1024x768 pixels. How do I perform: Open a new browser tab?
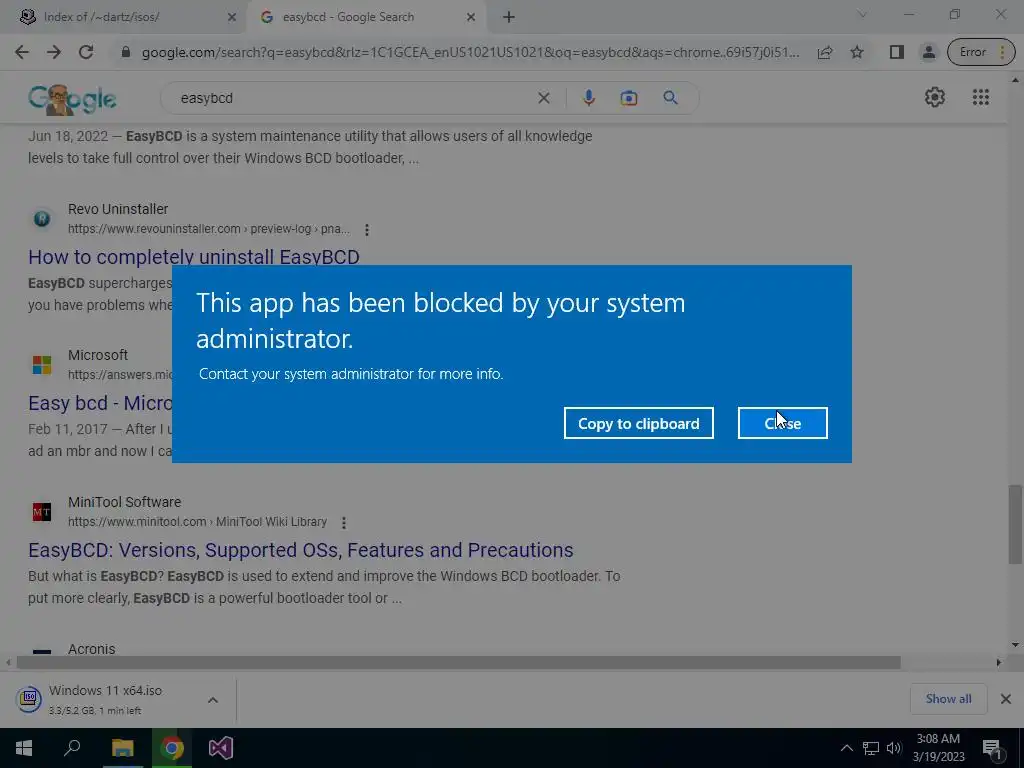pos(509,17)
